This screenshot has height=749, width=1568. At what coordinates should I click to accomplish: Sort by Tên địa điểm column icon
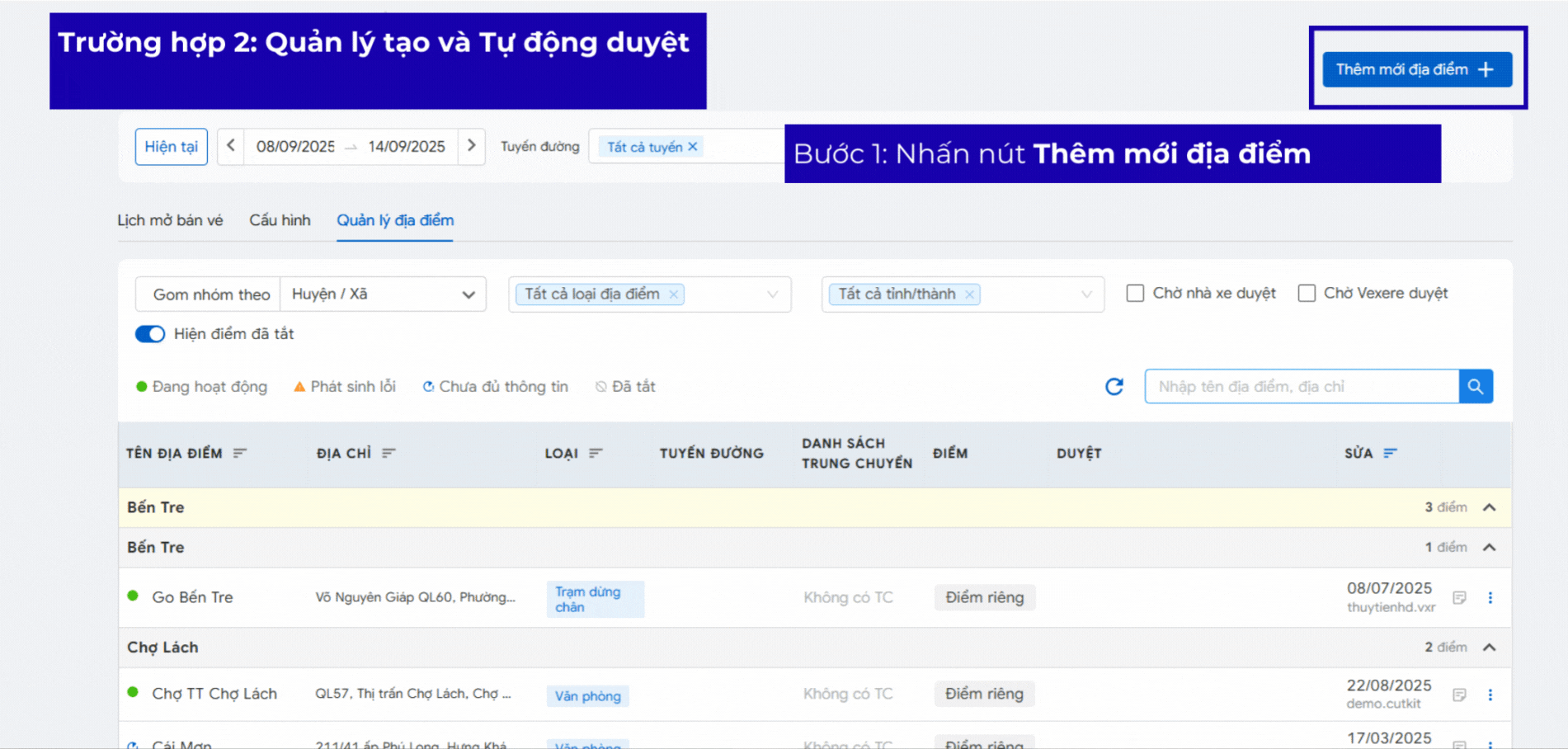[x=240, y=453]
